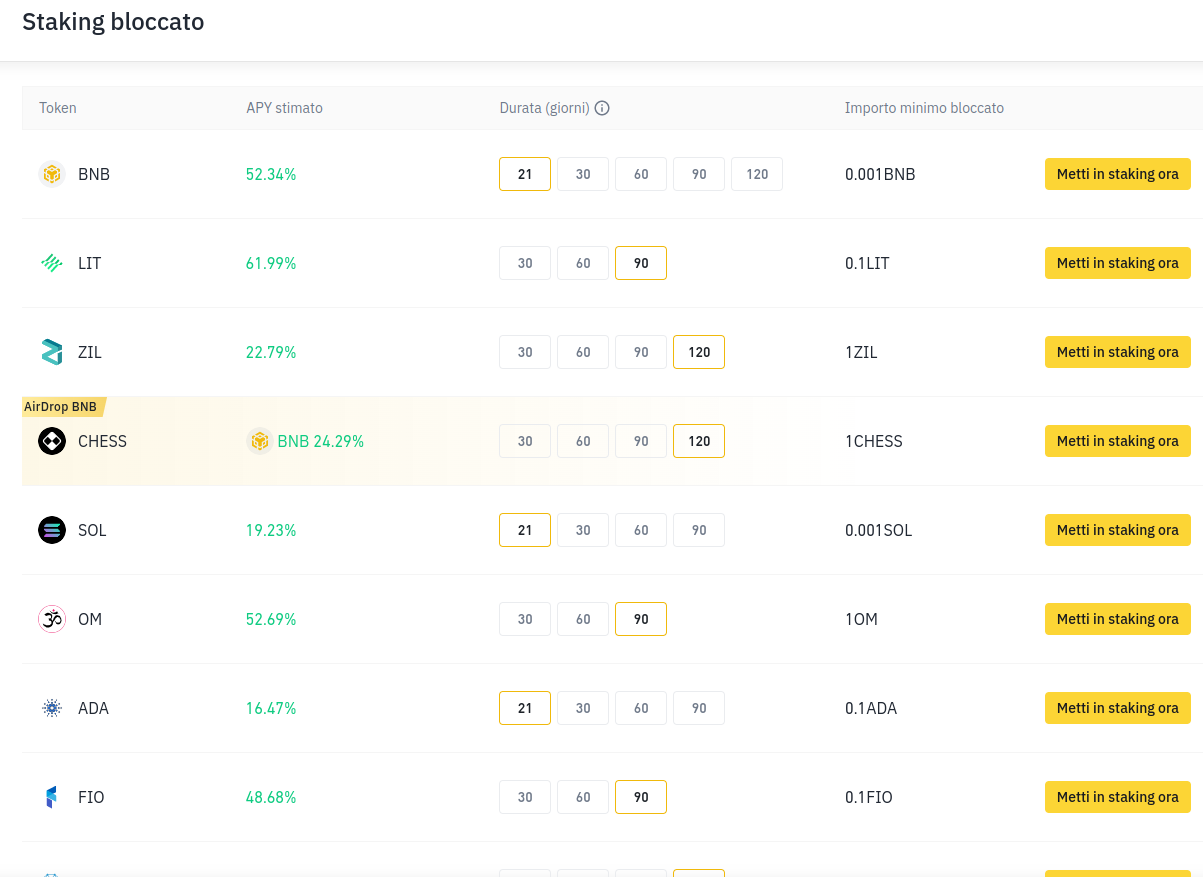Click minimum amount 1CHESS
This screenshot has width=1203, height=877.
pyautogui.click(x=874, y=441)
